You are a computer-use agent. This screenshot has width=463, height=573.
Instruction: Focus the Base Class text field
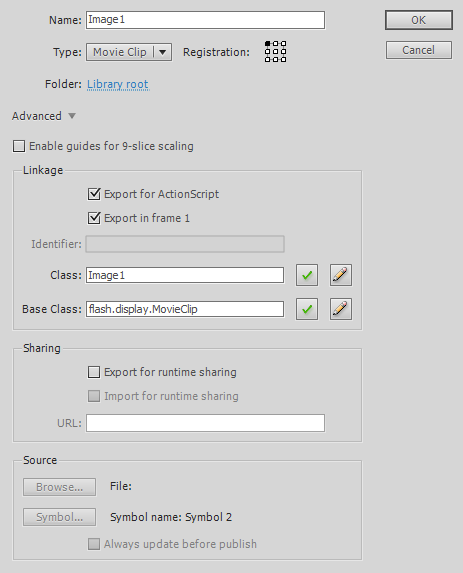tap(185, 309)
